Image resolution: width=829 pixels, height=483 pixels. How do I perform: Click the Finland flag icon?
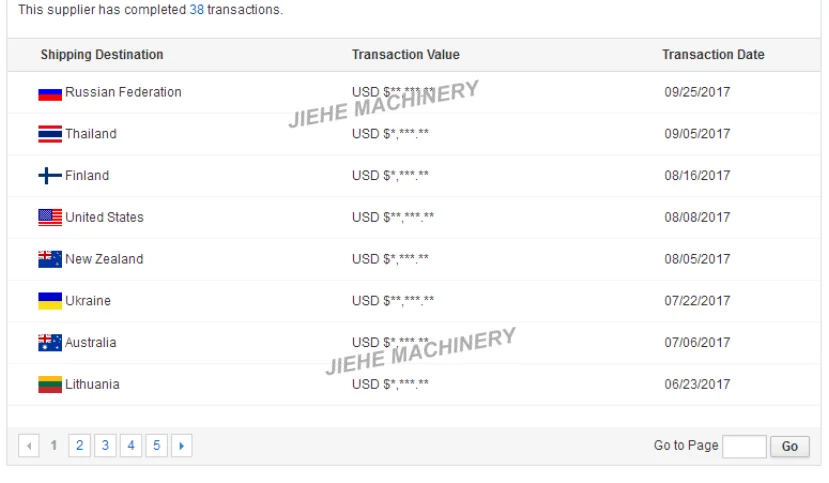(x=50, y=176)
